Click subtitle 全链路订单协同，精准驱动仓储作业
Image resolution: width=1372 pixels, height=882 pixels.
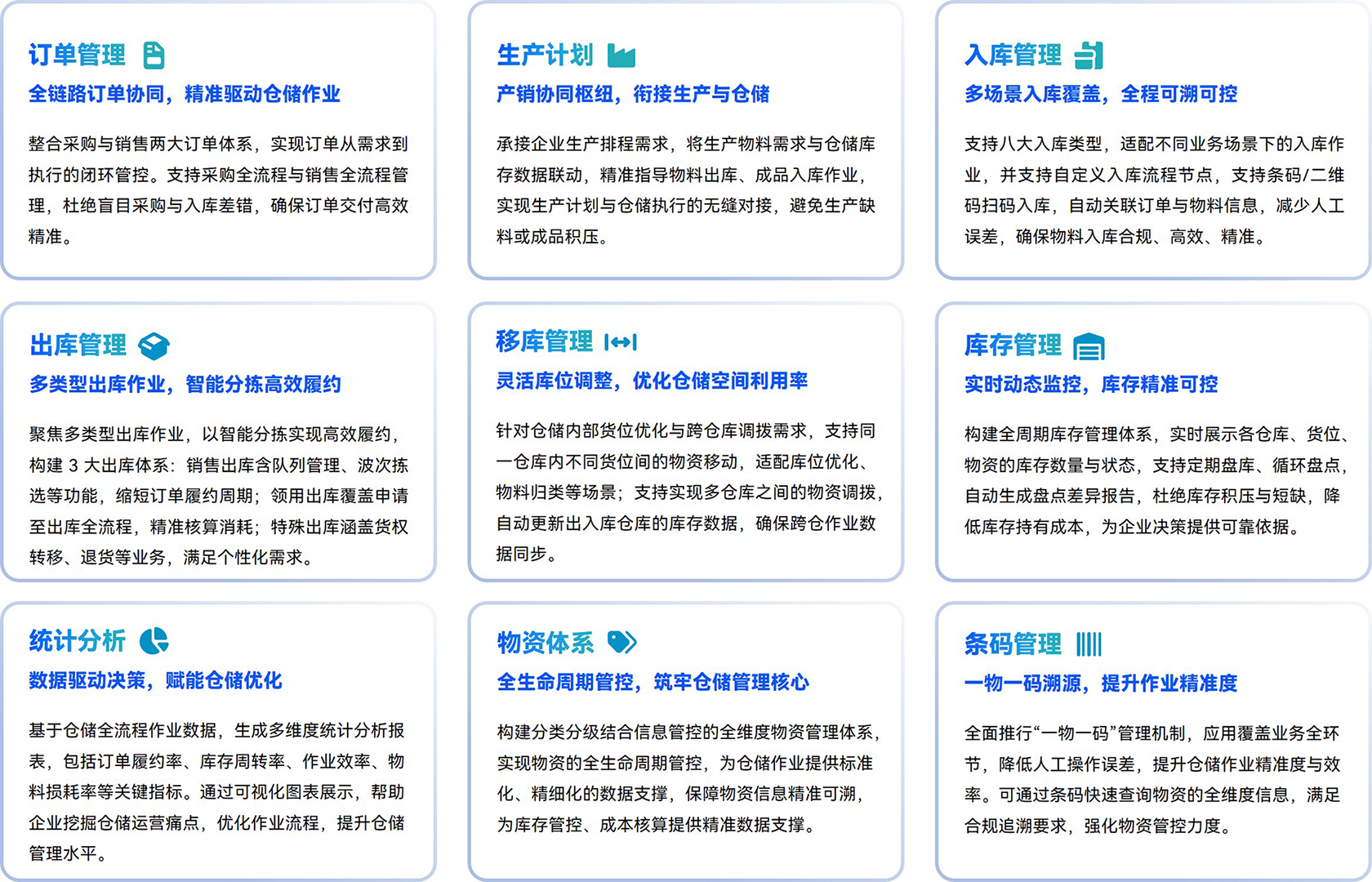tap(186, 94)
